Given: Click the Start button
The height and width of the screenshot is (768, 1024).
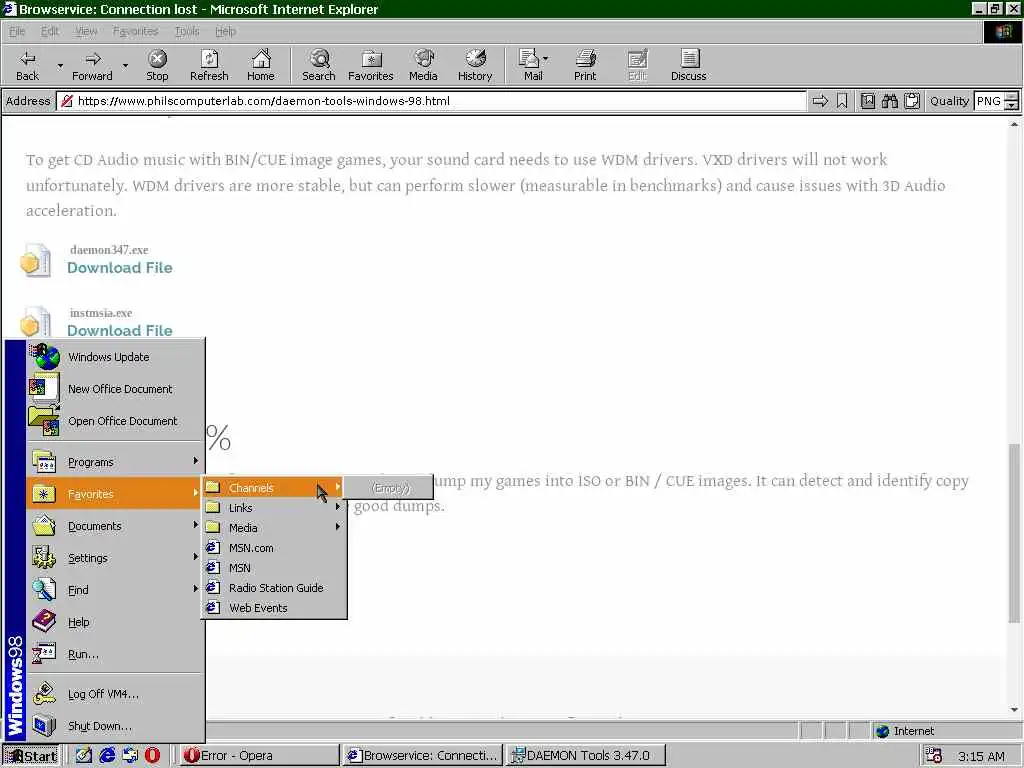Looking at the screenshot, I should pyautogui.click(x=31, y=756).
